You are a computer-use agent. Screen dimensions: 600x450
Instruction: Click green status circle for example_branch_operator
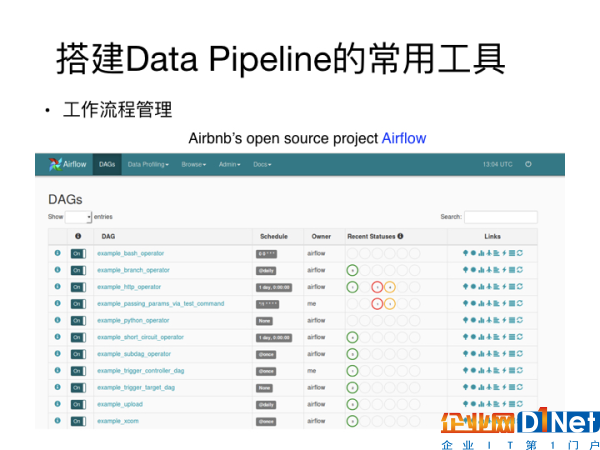[x=352, y=270]
